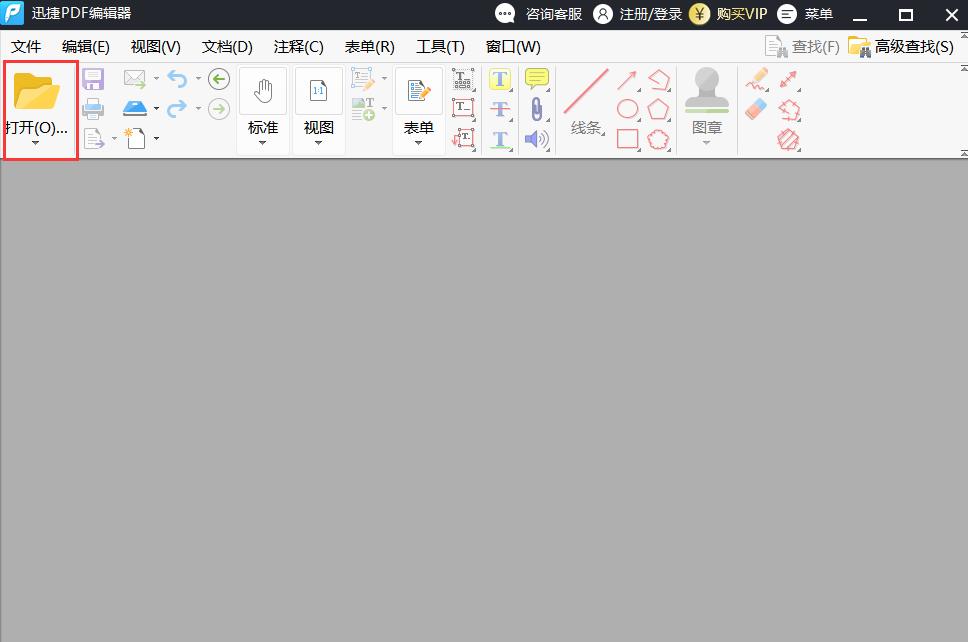Click the undo arrow icon
This screenshot has width=968, height=642.
tap(177, 79)
